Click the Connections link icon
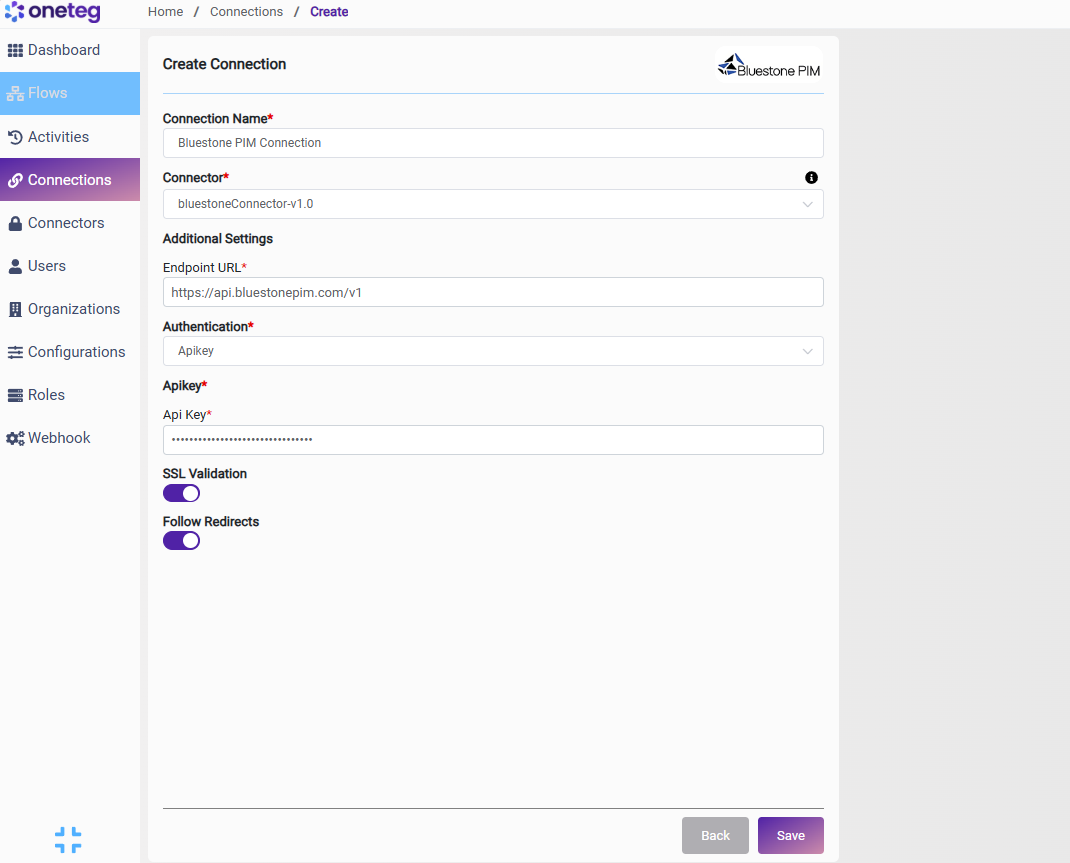Screen dimensions: 1070x863 tap(15, 180)
